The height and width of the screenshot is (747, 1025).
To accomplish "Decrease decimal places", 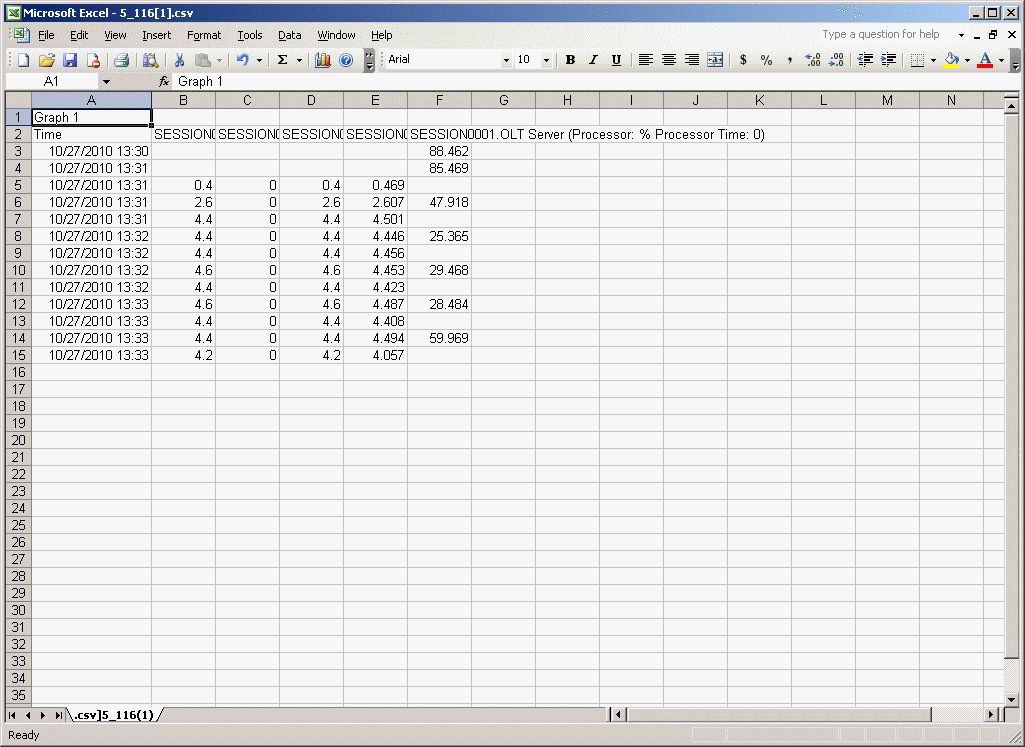I will pos(836,60).
